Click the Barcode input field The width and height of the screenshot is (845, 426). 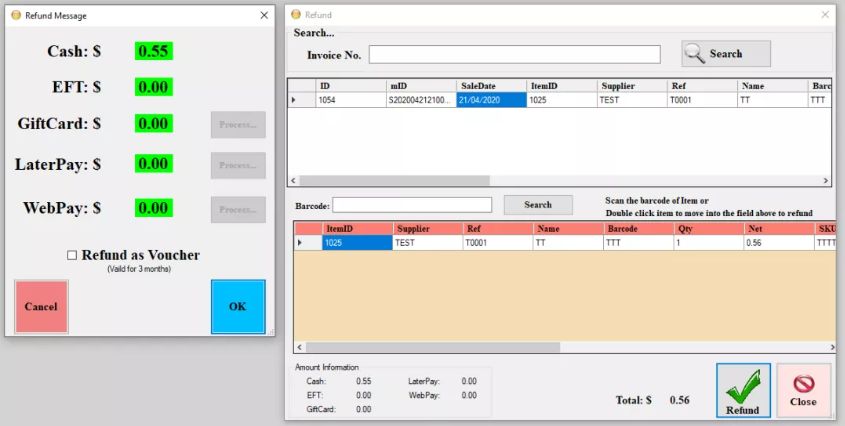pyautogui.click(x=412, y=205)
